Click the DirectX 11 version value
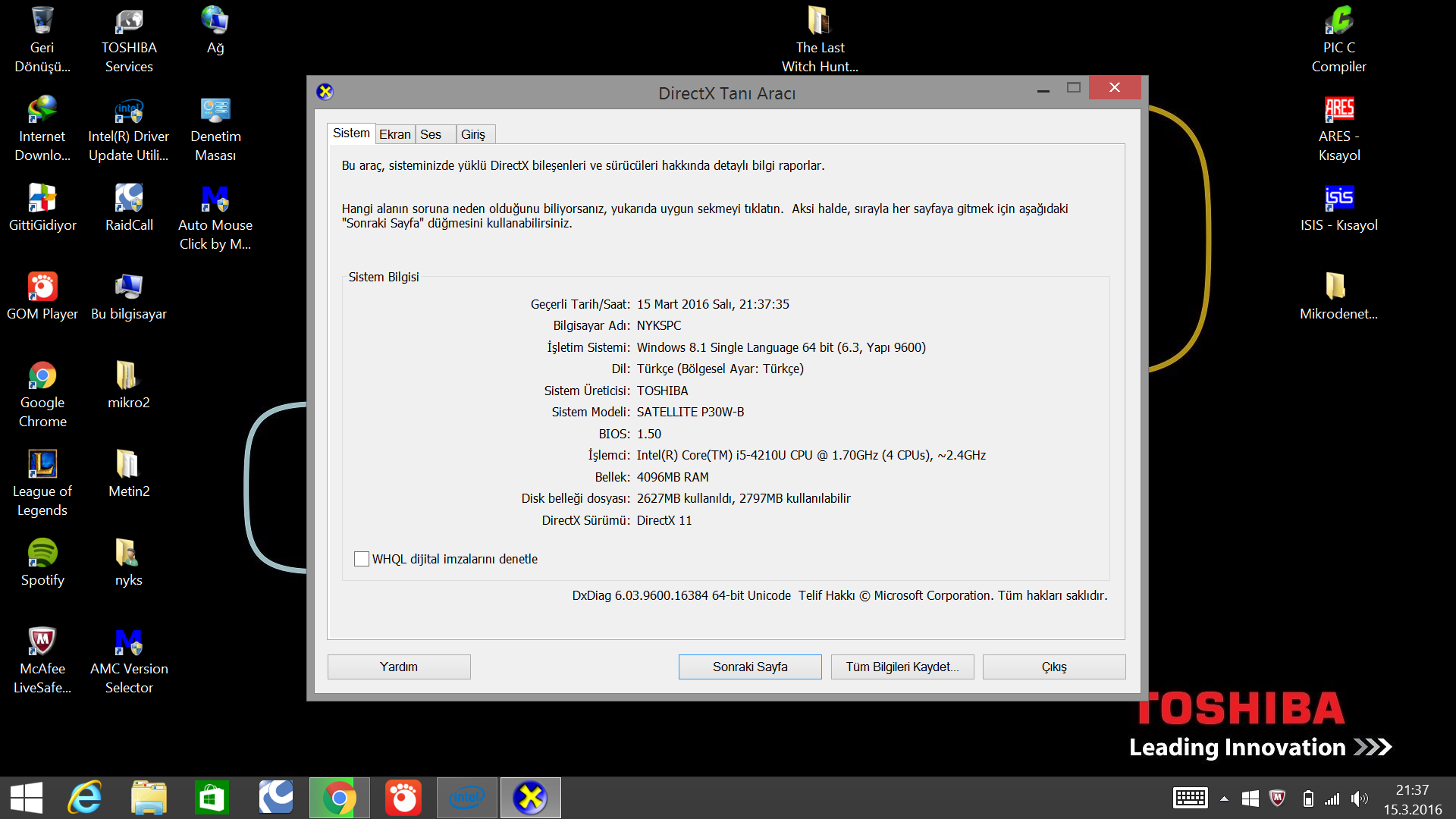This screenshot has width=1456, height=819. point(664,520)
